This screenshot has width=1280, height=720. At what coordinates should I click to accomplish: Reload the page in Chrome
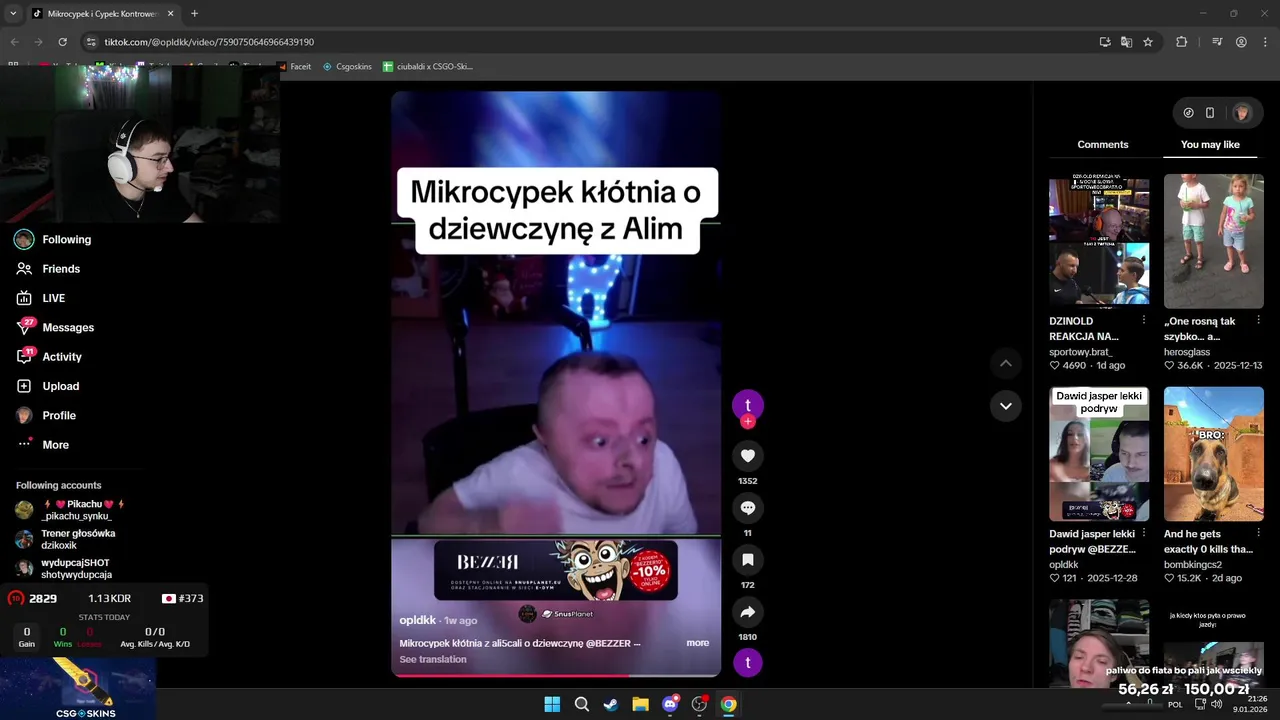click(62, 42)
